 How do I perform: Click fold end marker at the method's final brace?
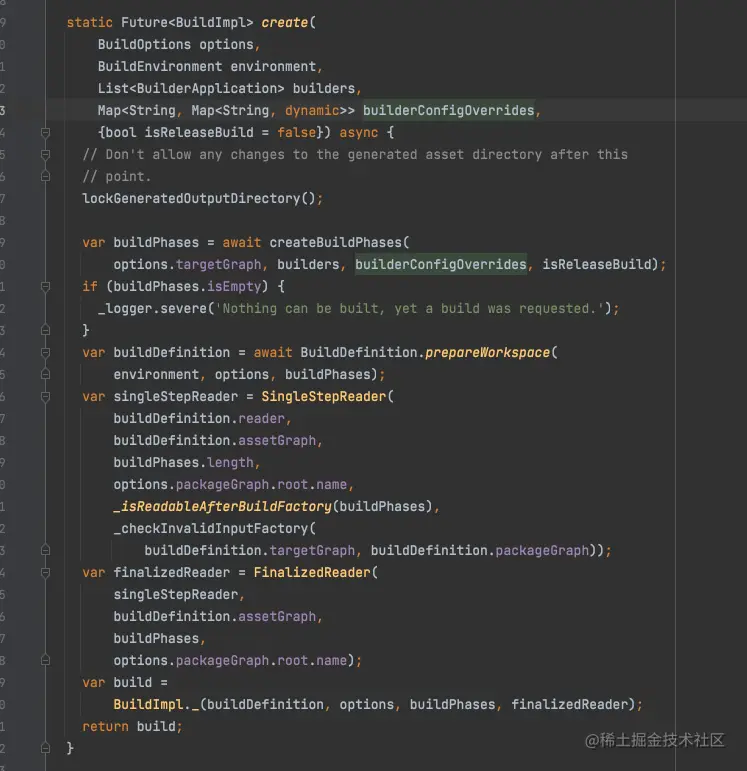click(45, 748)
